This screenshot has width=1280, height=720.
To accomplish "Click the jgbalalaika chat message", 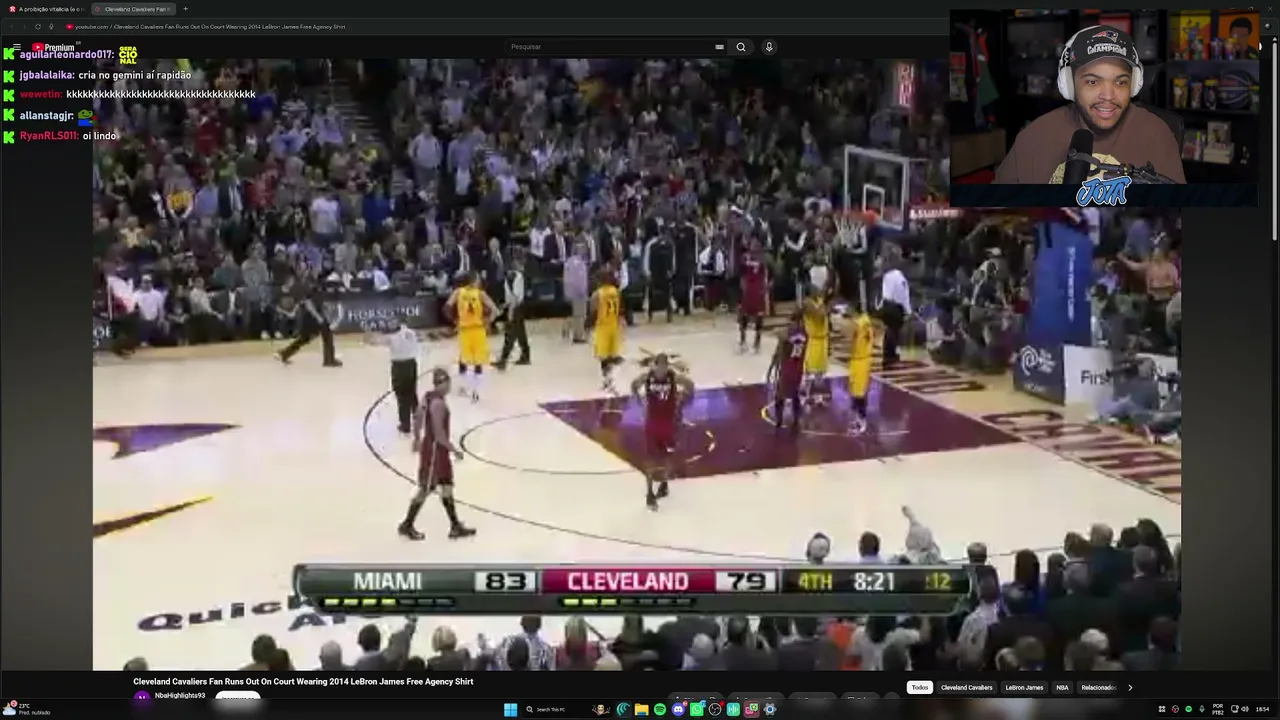I will (134, 76).
